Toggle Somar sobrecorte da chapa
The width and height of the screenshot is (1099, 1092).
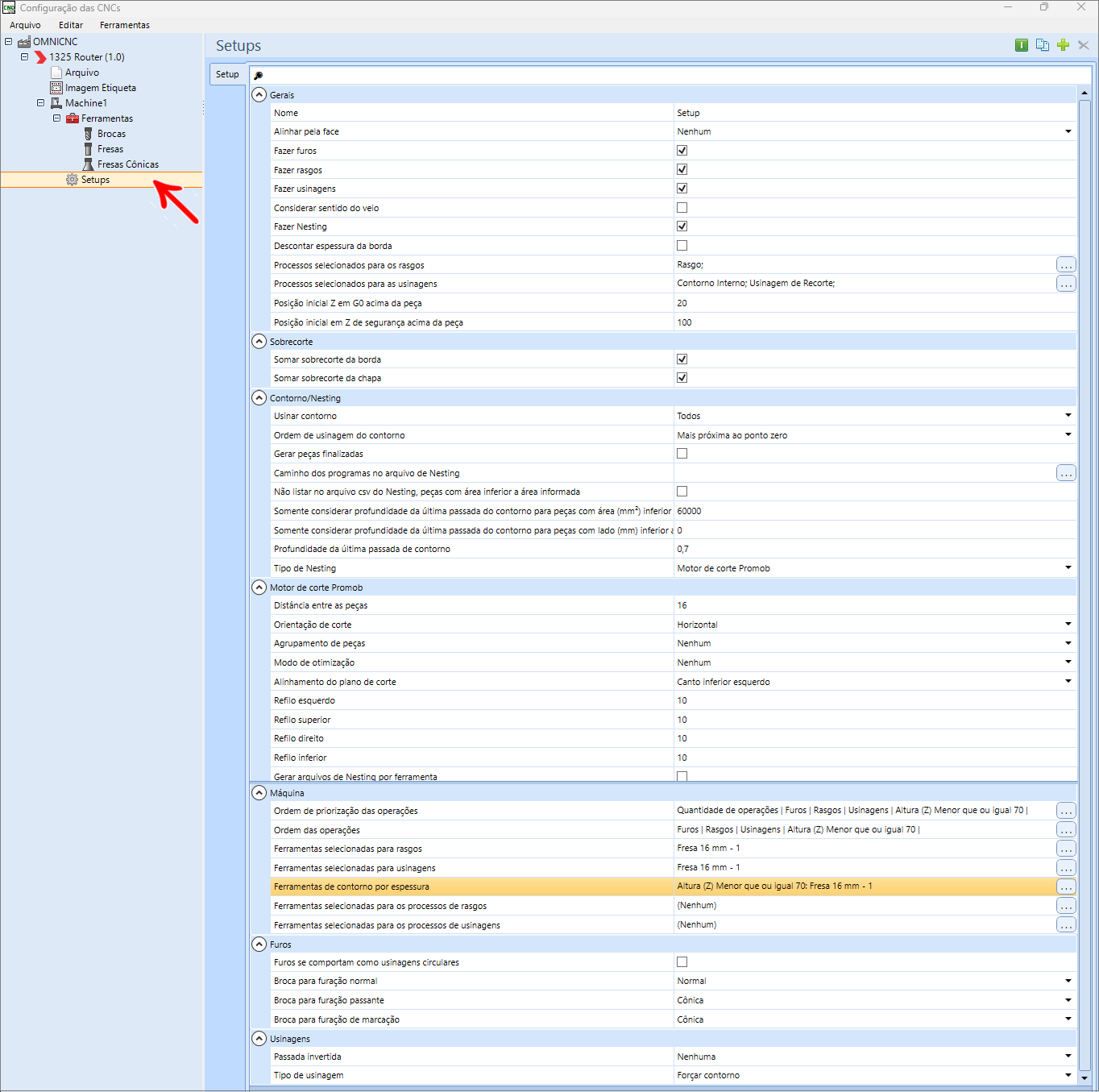(x=682, y=378)
